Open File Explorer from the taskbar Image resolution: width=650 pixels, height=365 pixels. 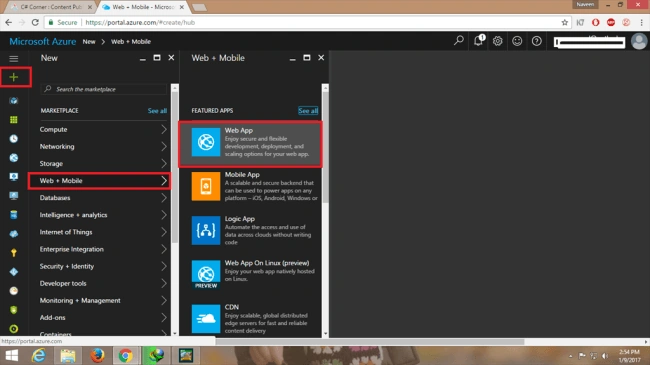pos(68,355)
